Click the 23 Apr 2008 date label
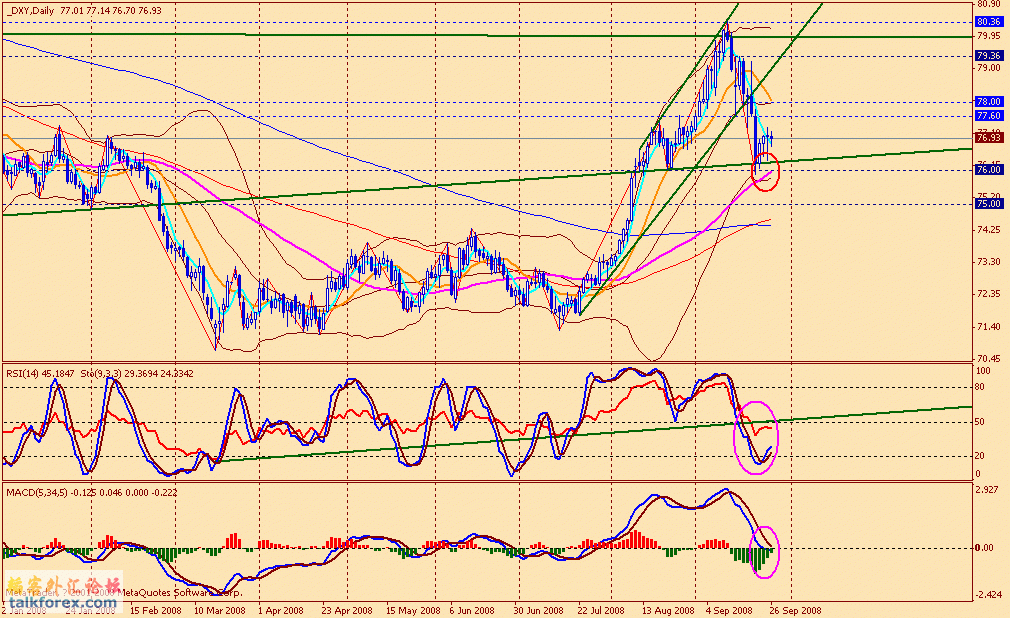 (x=347, y=610)
